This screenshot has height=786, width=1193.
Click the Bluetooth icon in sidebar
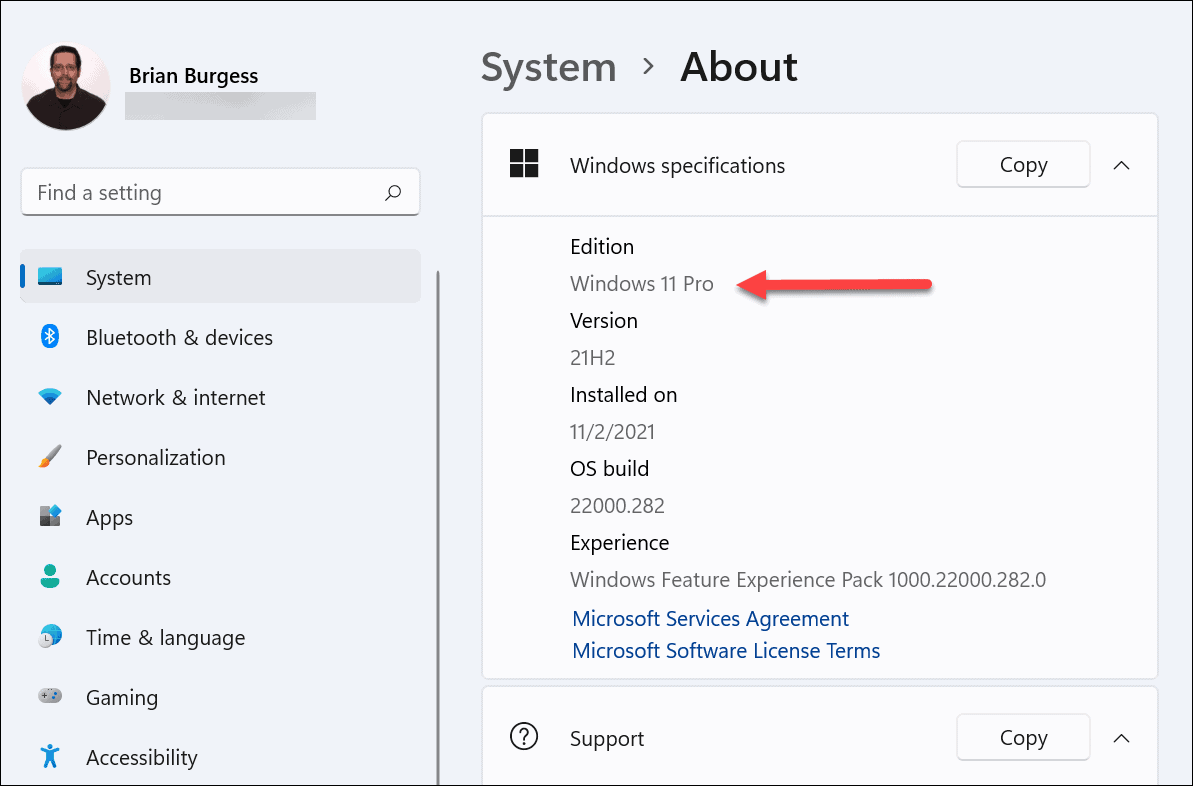[51, 337]
